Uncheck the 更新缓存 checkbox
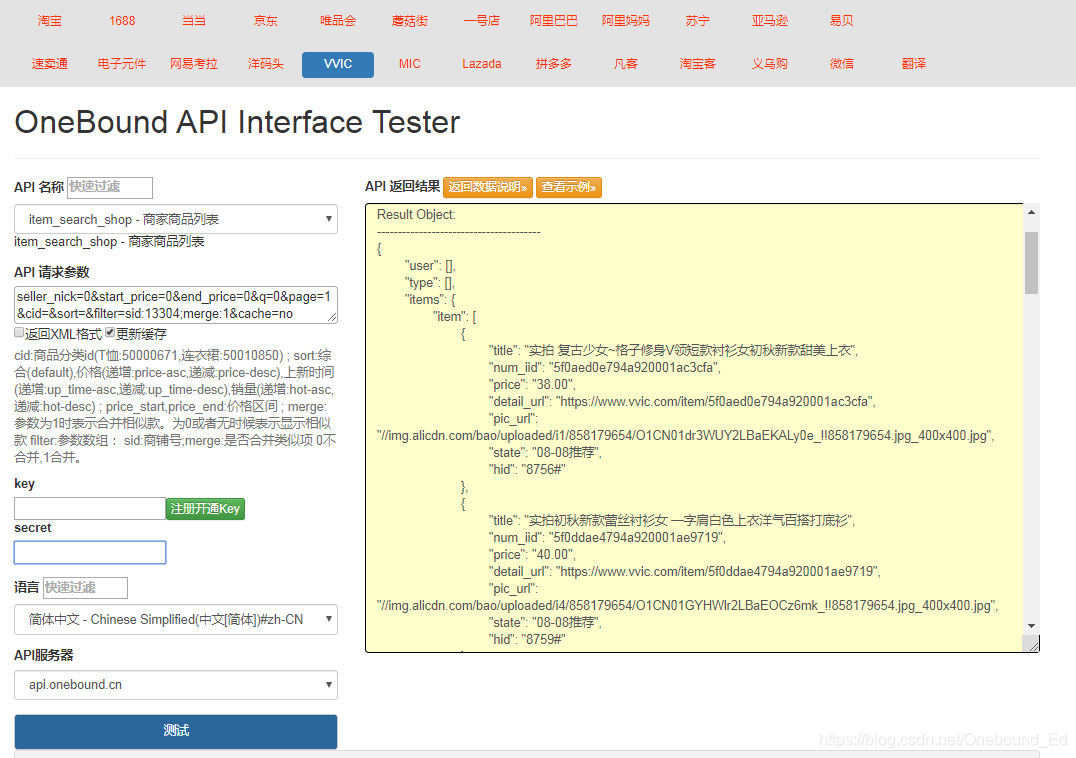 point(110,333)
